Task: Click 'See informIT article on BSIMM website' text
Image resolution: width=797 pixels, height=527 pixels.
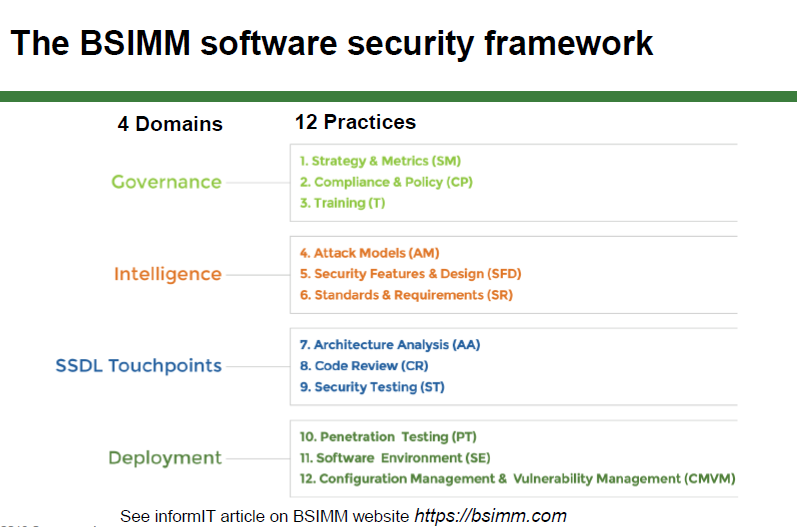Action: pyautogui.click(x=264, y=516)
